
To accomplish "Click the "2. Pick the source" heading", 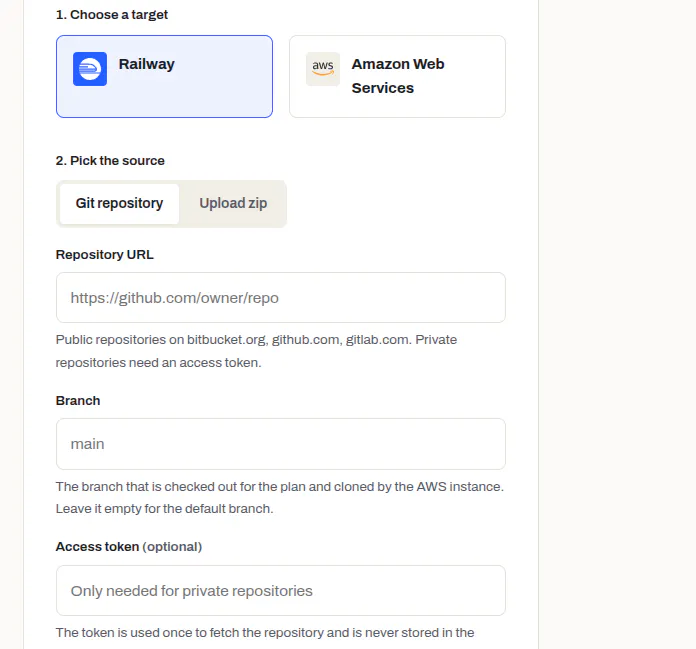I will coord(110,161).
